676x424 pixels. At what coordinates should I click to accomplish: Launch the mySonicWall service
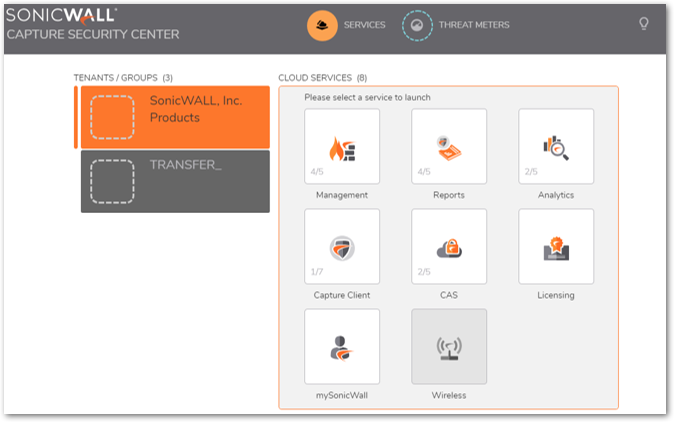tap(342, 346)
